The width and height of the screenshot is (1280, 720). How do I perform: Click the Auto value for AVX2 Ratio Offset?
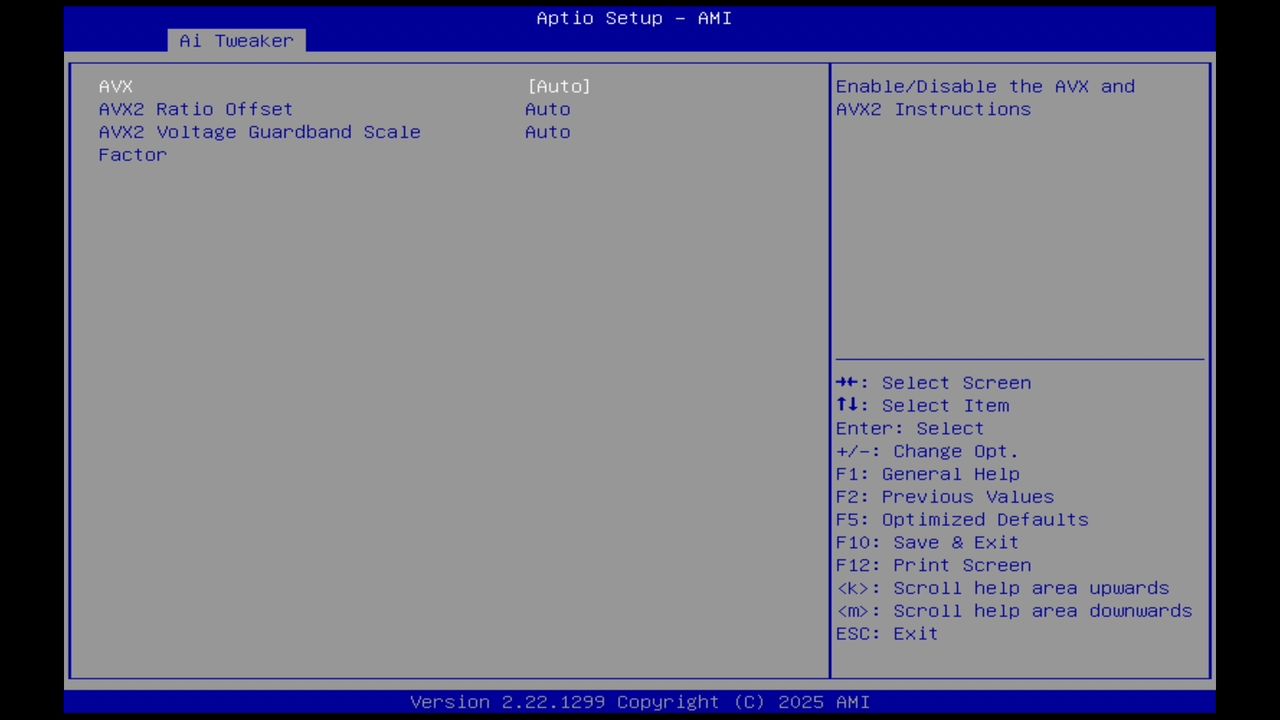click(547, 109)
